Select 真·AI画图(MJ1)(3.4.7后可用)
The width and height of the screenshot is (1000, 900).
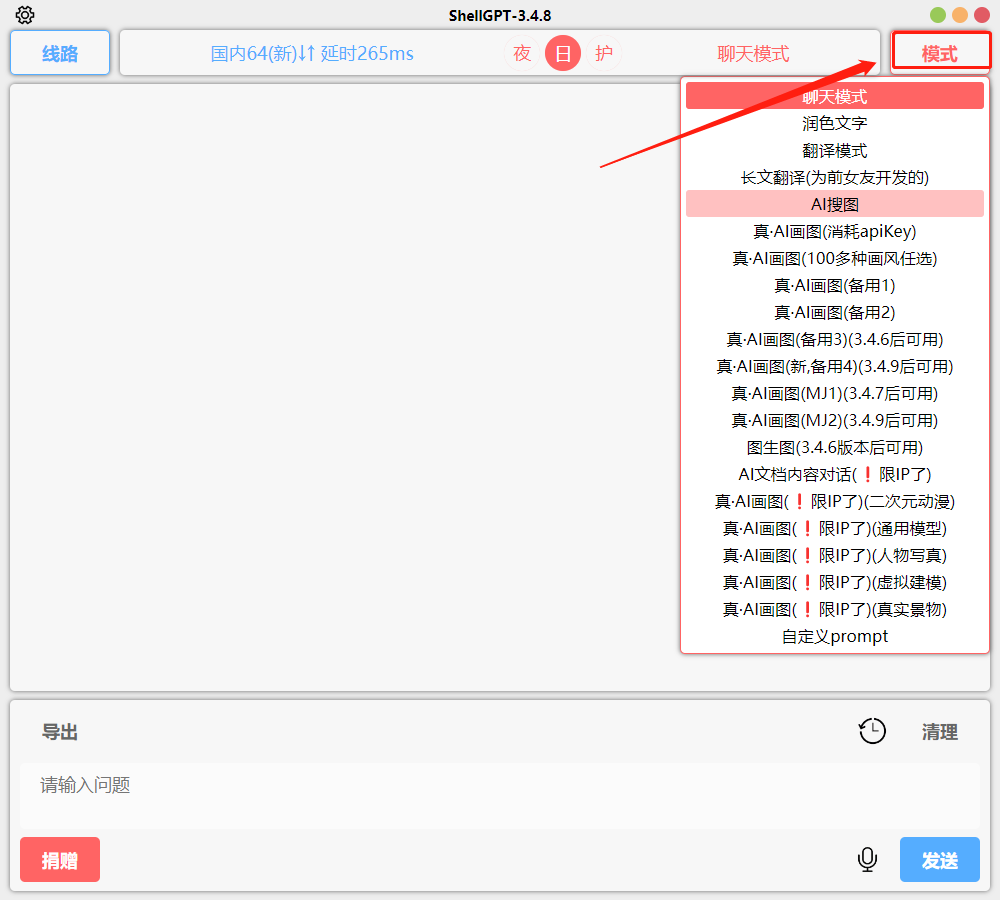point(835,394)
